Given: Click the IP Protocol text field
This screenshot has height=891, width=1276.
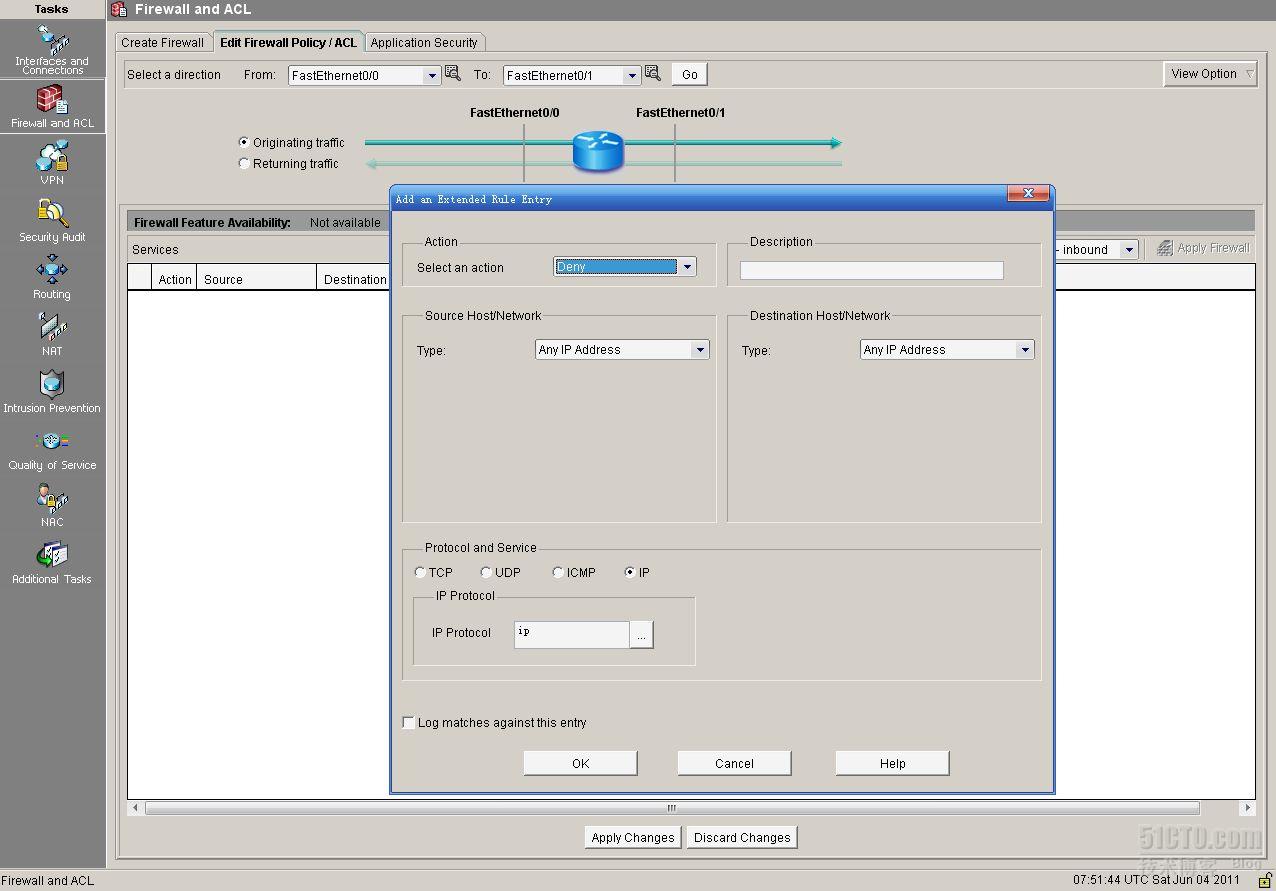Looking at the screenshot, I should point(572,634).
